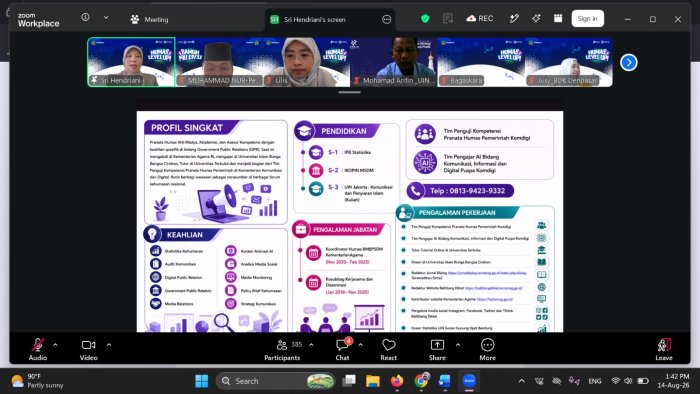700x394 pixels.
Task: Select Mohamad Arifin's video thumbnail
Action: pos(393,62)
